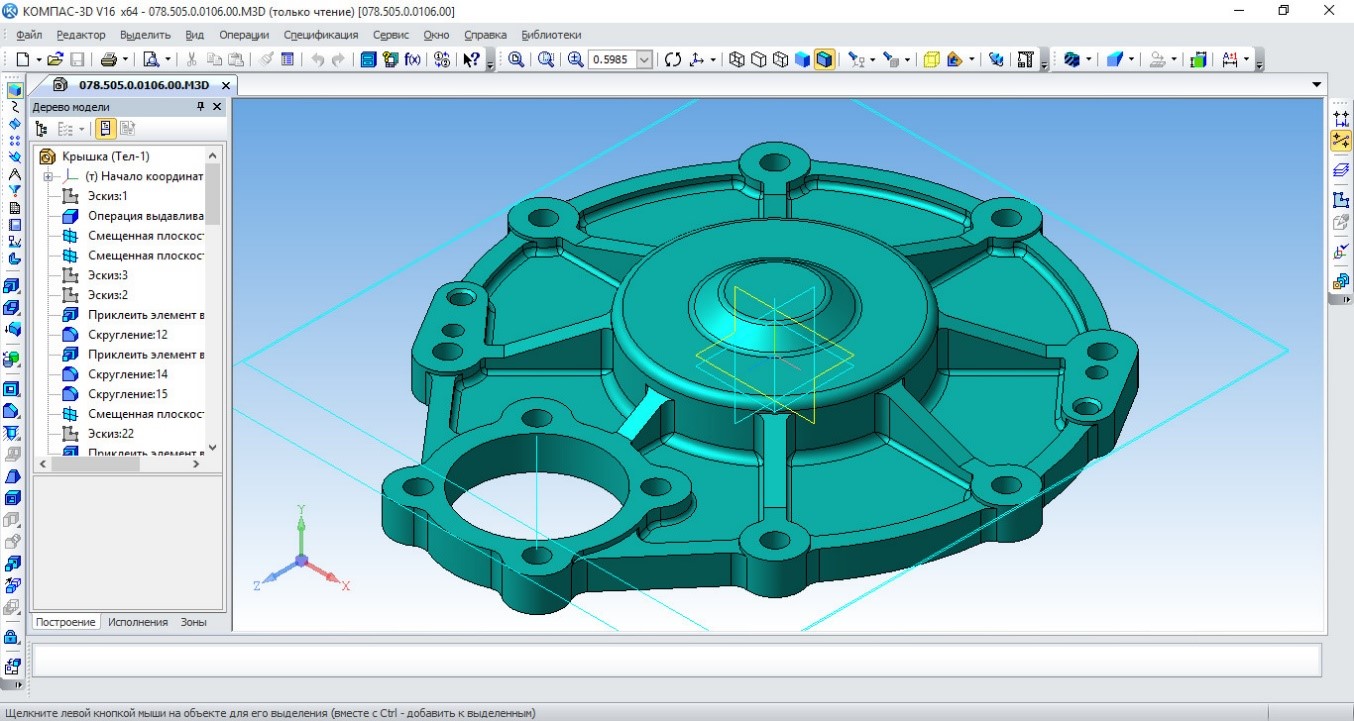This screenshot has width=1354, height=721.
Task: Select Скругление:12 in model tree
Action: click(128, 334)
